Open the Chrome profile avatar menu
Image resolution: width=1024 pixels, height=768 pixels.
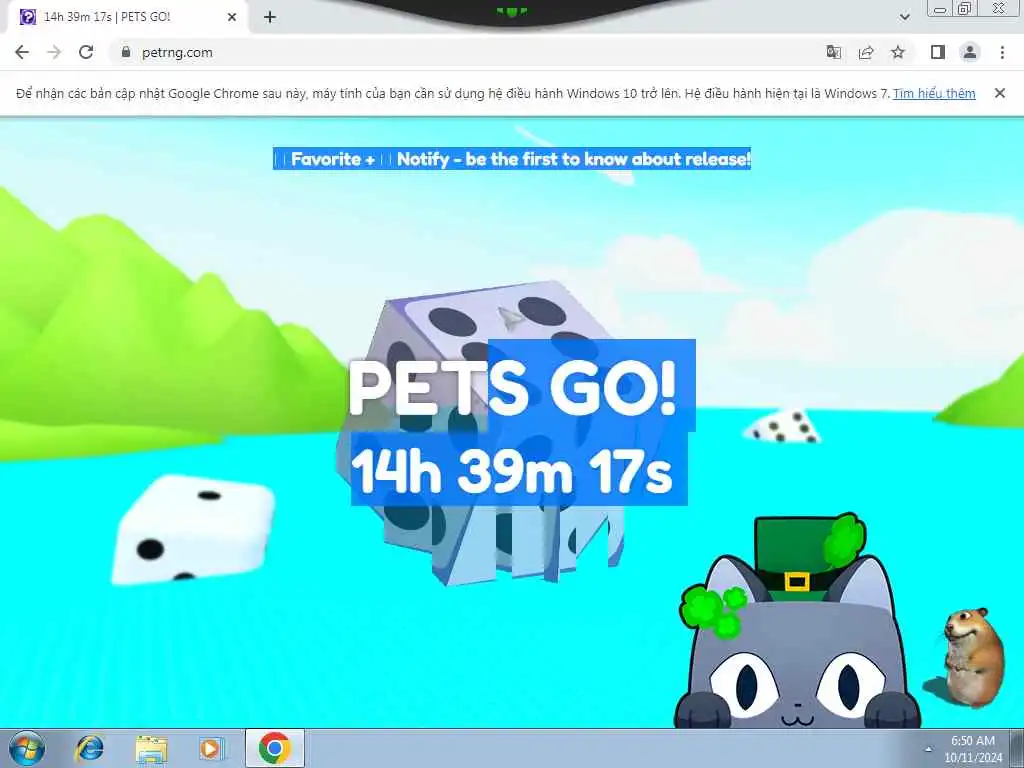(x=970, y=52)
